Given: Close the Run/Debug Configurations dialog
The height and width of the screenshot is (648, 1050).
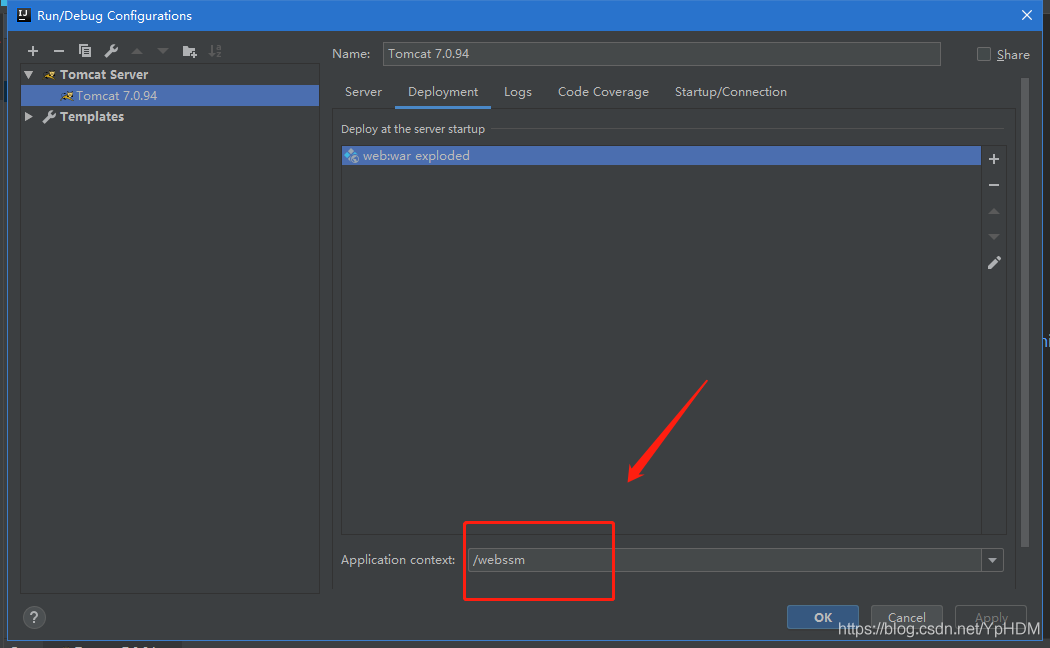Looking at the screenshot, I should tap(1027, 15).
